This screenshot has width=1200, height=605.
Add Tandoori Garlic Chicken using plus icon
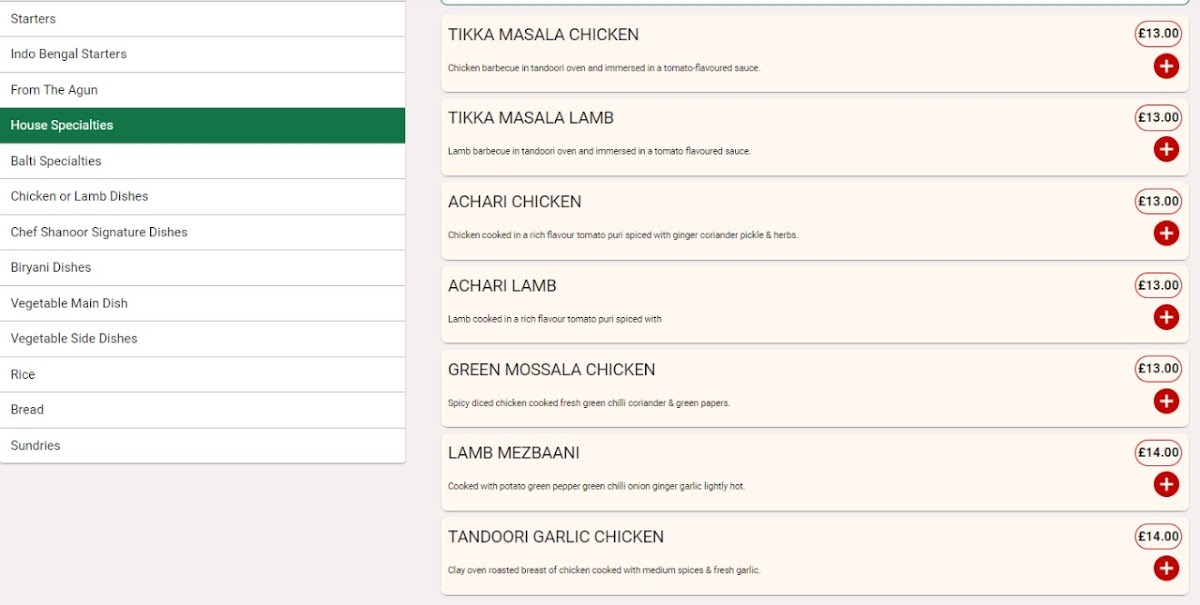(1166, 568)
